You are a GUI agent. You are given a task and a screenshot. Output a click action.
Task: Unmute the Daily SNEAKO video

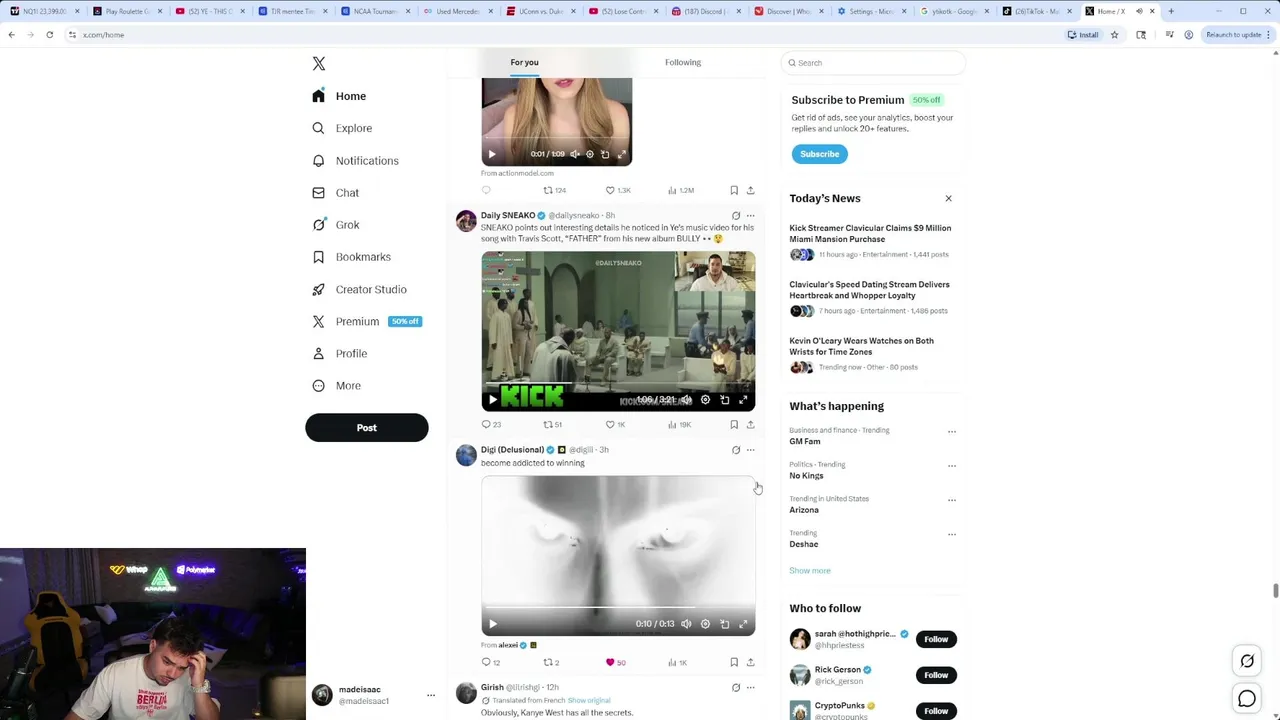click(686, 400)
